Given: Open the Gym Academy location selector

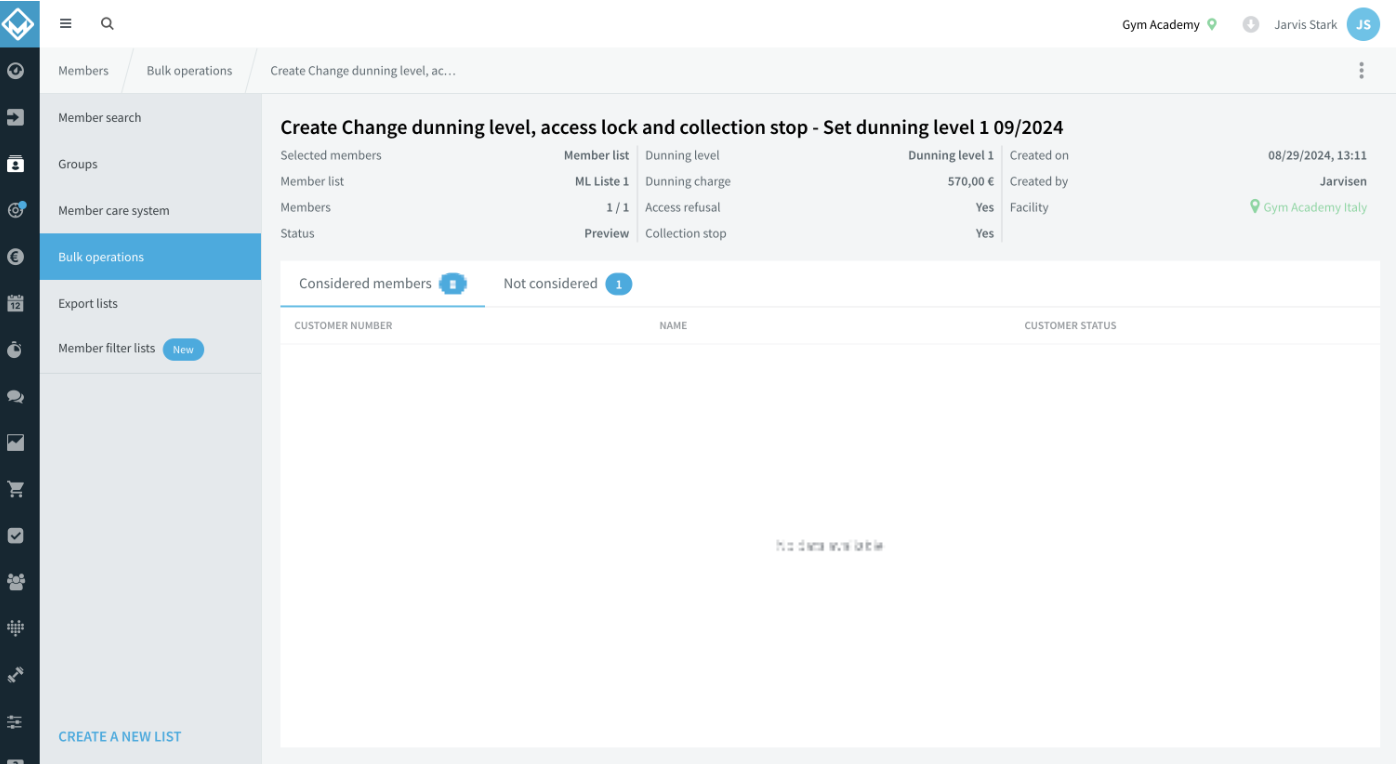Looking at the screenshot, I should [x=1169, y=24].
